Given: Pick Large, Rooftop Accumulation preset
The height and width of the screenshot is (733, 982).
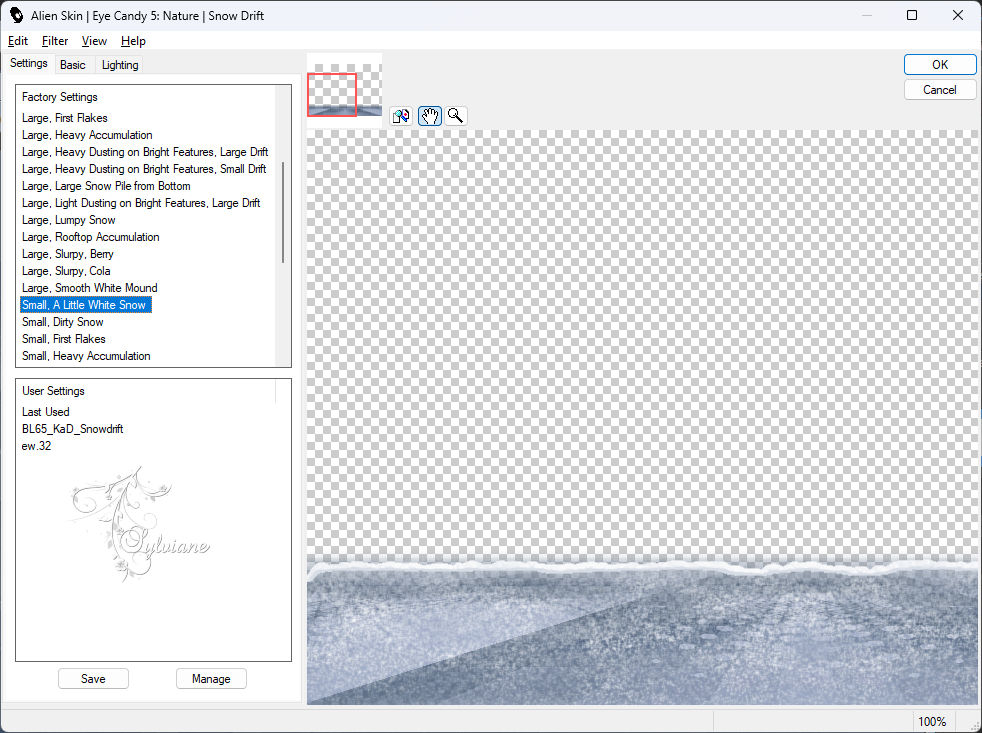Looking at the screenshot, I should tap(90, 237).
